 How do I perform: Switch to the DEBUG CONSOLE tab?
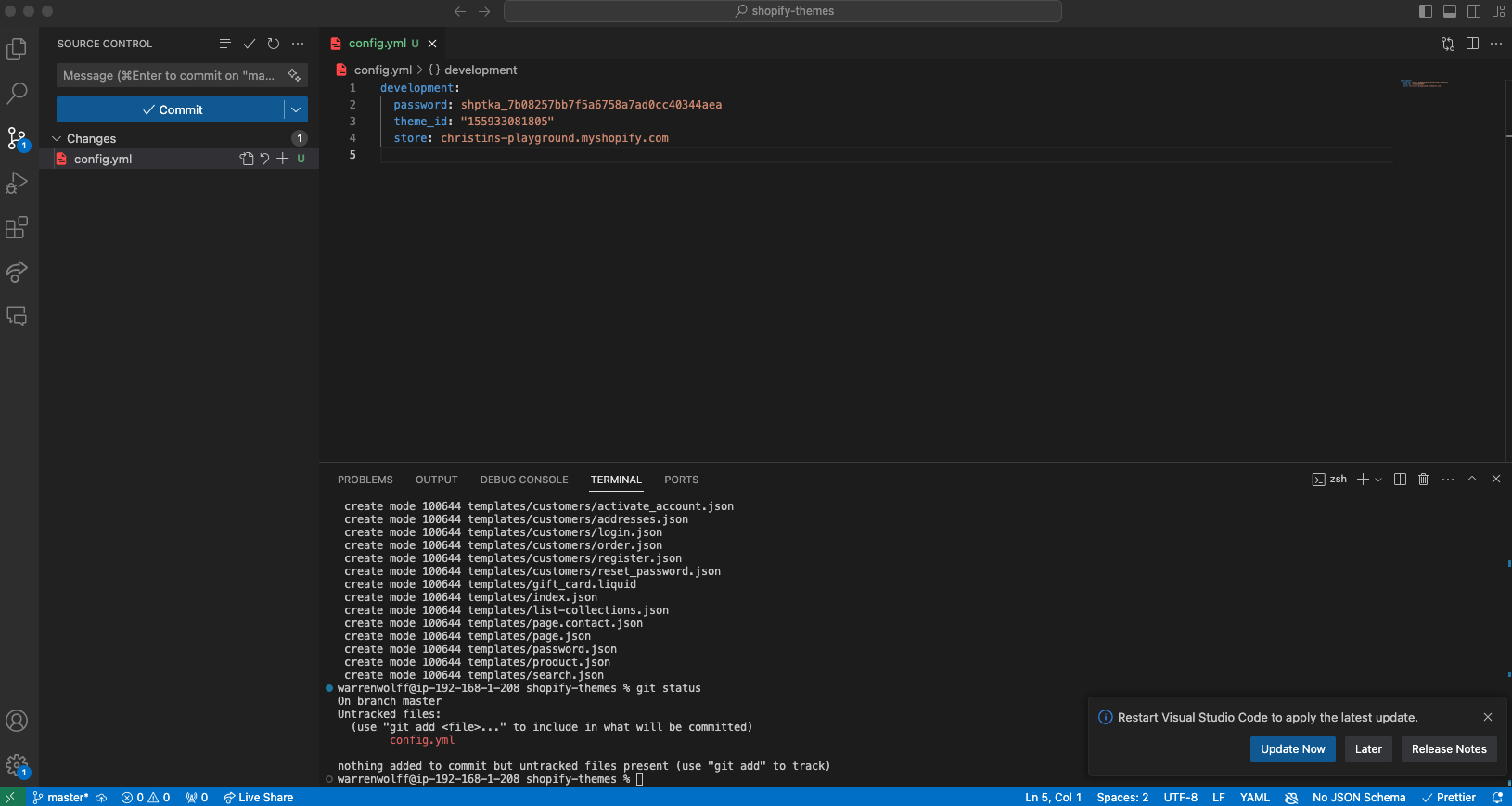point(524,480)
